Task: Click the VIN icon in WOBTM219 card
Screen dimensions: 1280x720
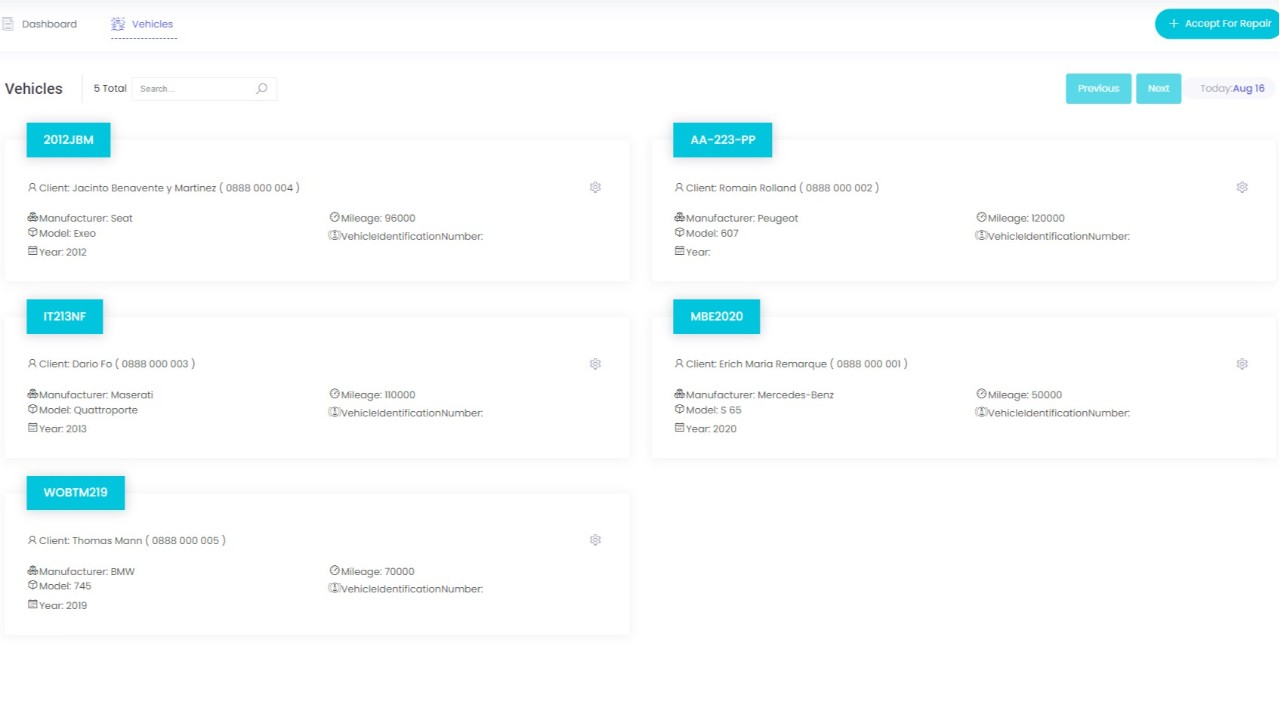Action: (x=334, y=588)
